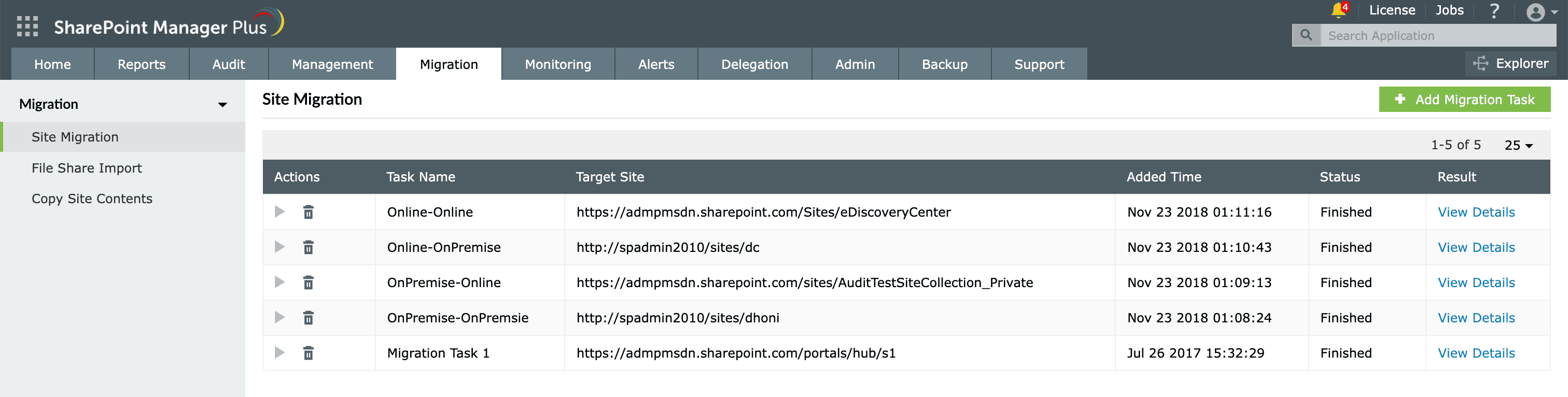View Details for Online-Online task

click(x=1476, y=212)
